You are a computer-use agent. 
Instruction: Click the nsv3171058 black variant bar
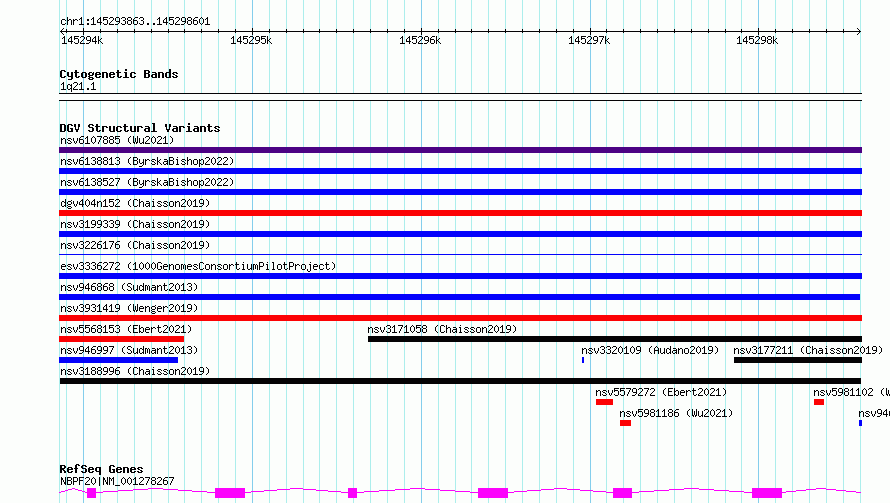(x=615, y=339)
